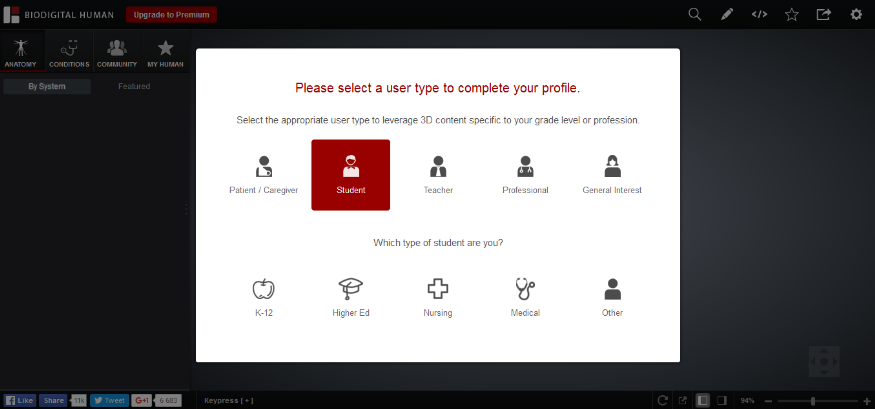
Task: Select Medical student type
Action: [525, 298]
